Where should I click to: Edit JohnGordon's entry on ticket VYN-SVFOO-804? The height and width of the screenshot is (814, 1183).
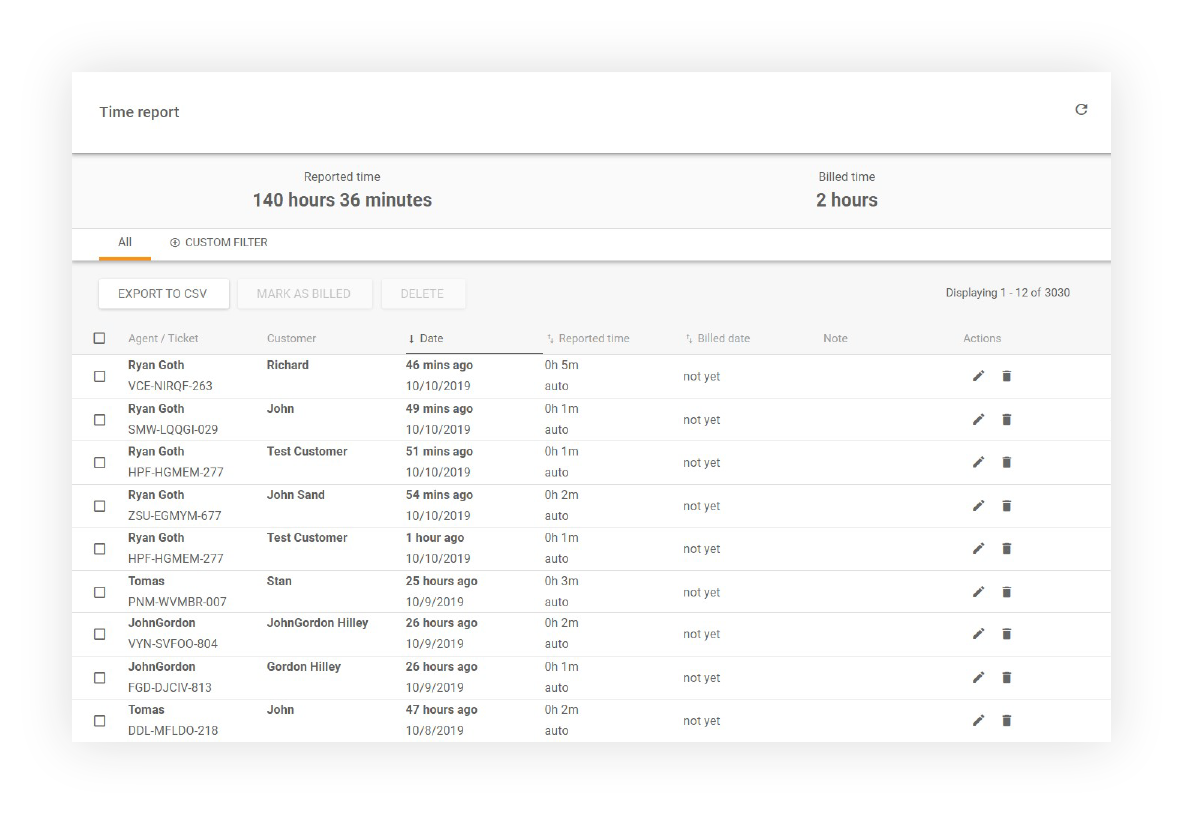click(x=978, y=634)
